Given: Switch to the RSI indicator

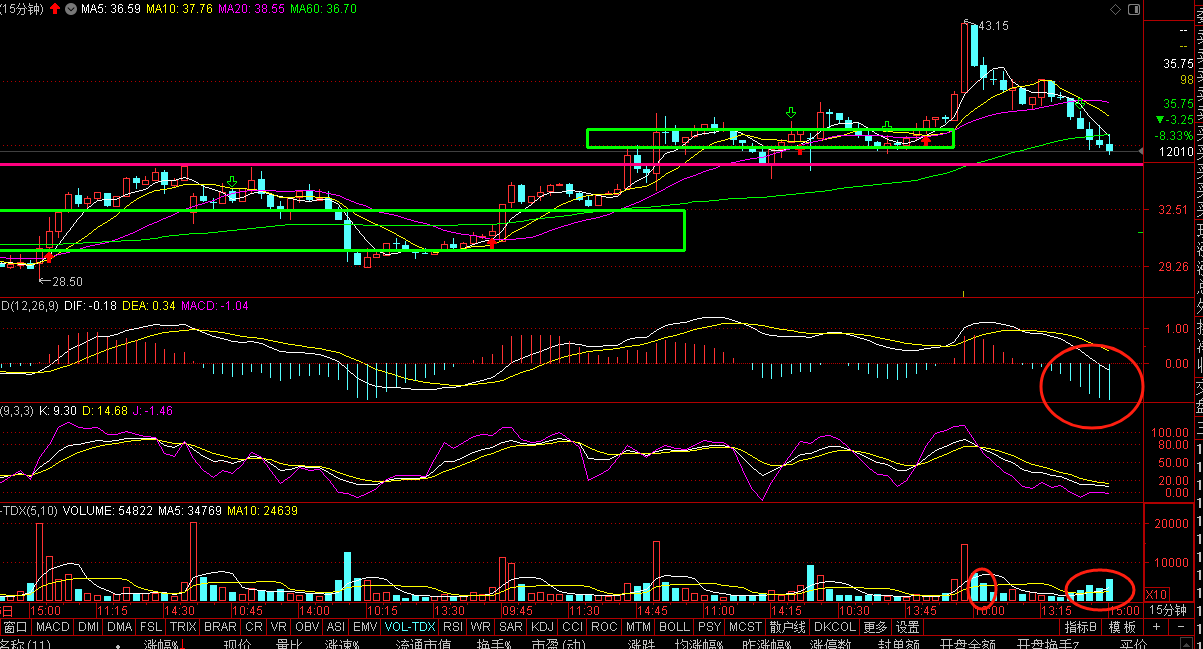Looking at the screenshot, I should 454,627.
